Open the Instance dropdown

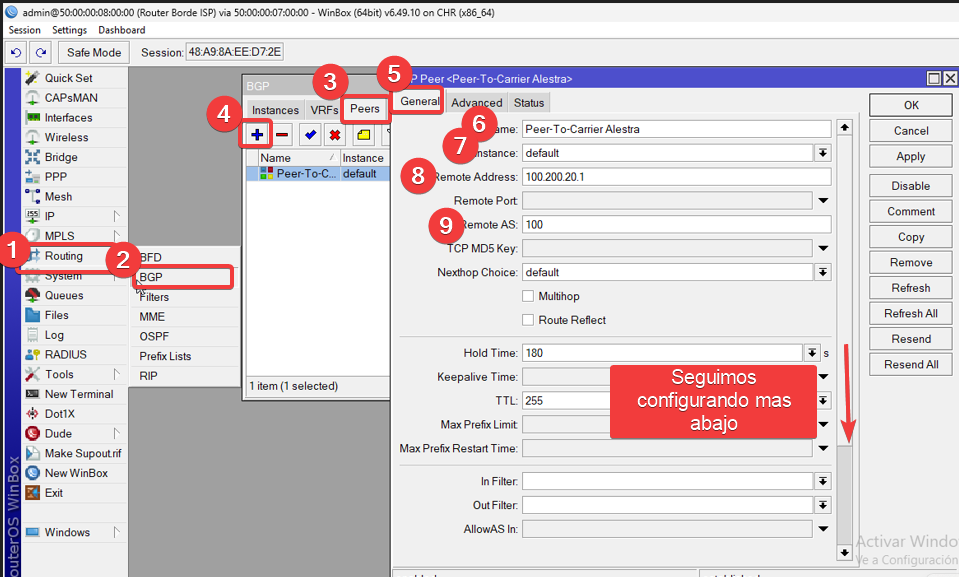coord(823,153)
